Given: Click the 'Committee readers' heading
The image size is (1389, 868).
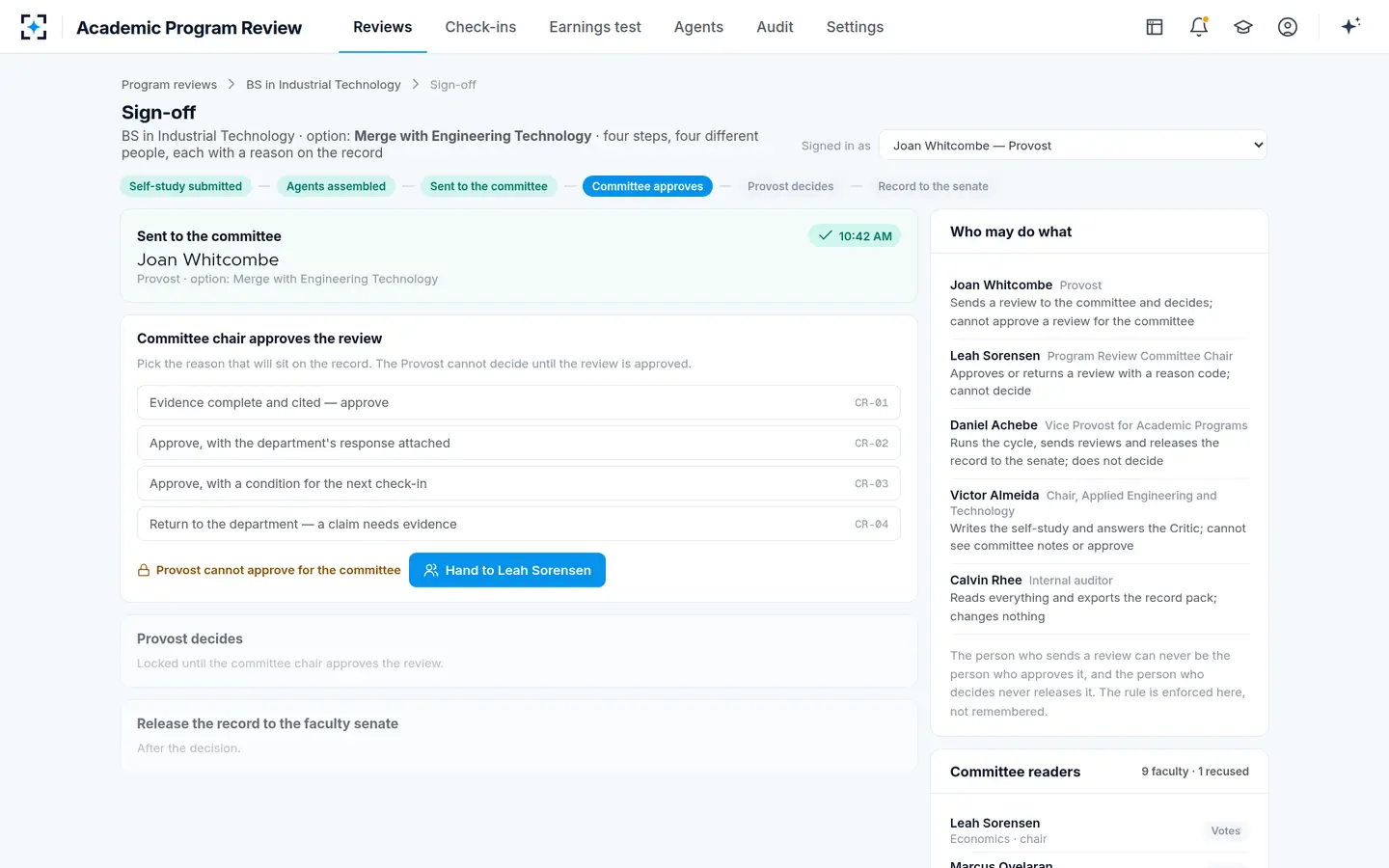Looking at the screenshot, I should 1015,772.
